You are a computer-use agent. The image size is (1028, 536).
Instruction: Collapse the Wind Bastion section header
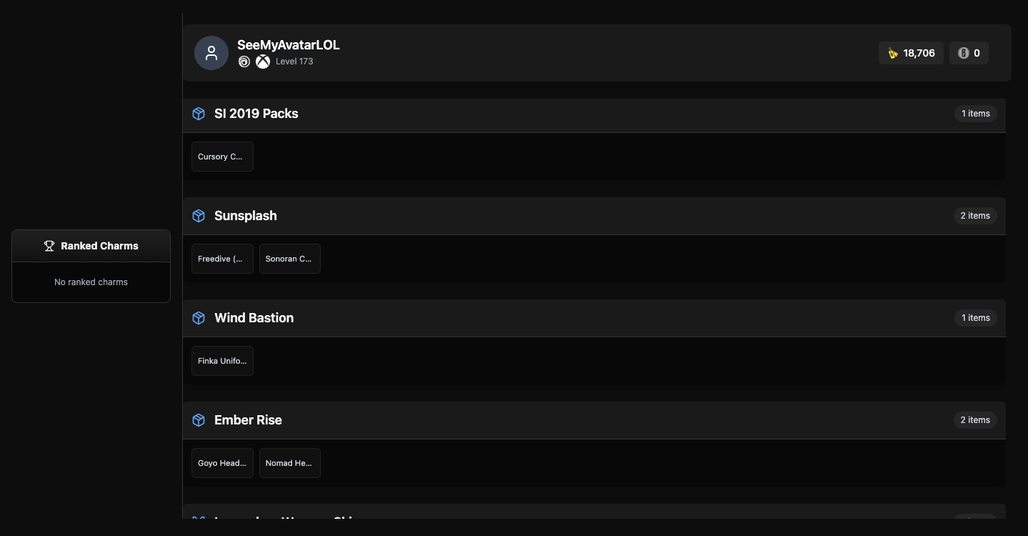(594, 318)
